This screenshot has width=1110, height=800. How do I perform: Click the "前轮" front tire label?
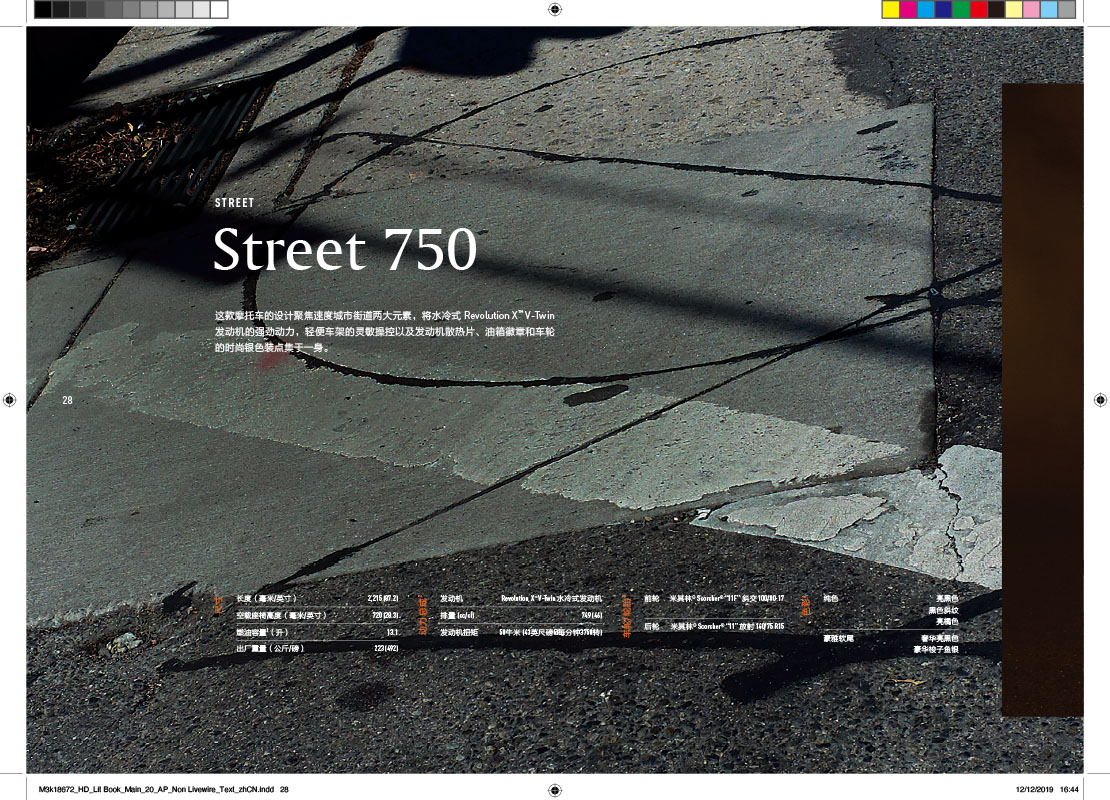651,598
